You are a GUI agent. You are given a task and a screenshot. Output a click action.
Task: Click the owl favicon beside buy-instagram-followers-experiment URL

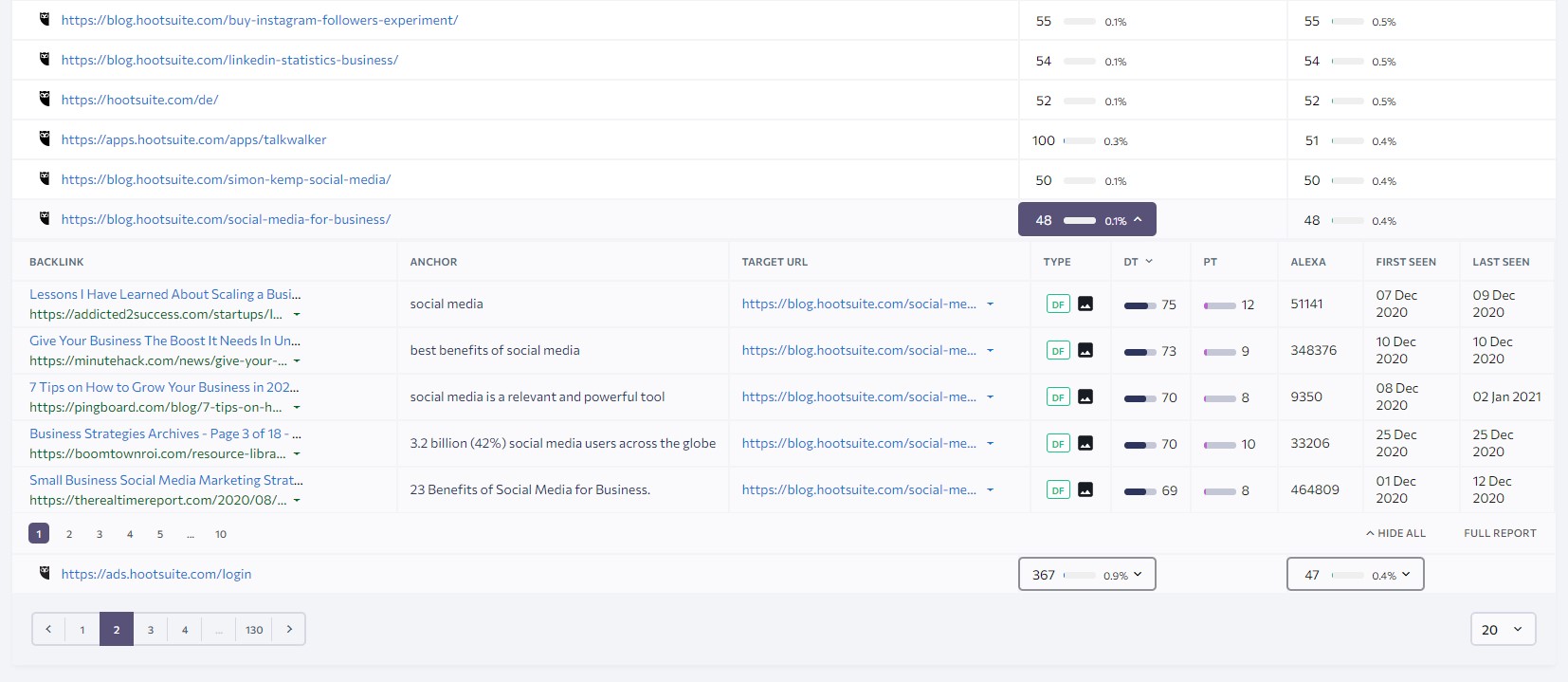point(44,19)
